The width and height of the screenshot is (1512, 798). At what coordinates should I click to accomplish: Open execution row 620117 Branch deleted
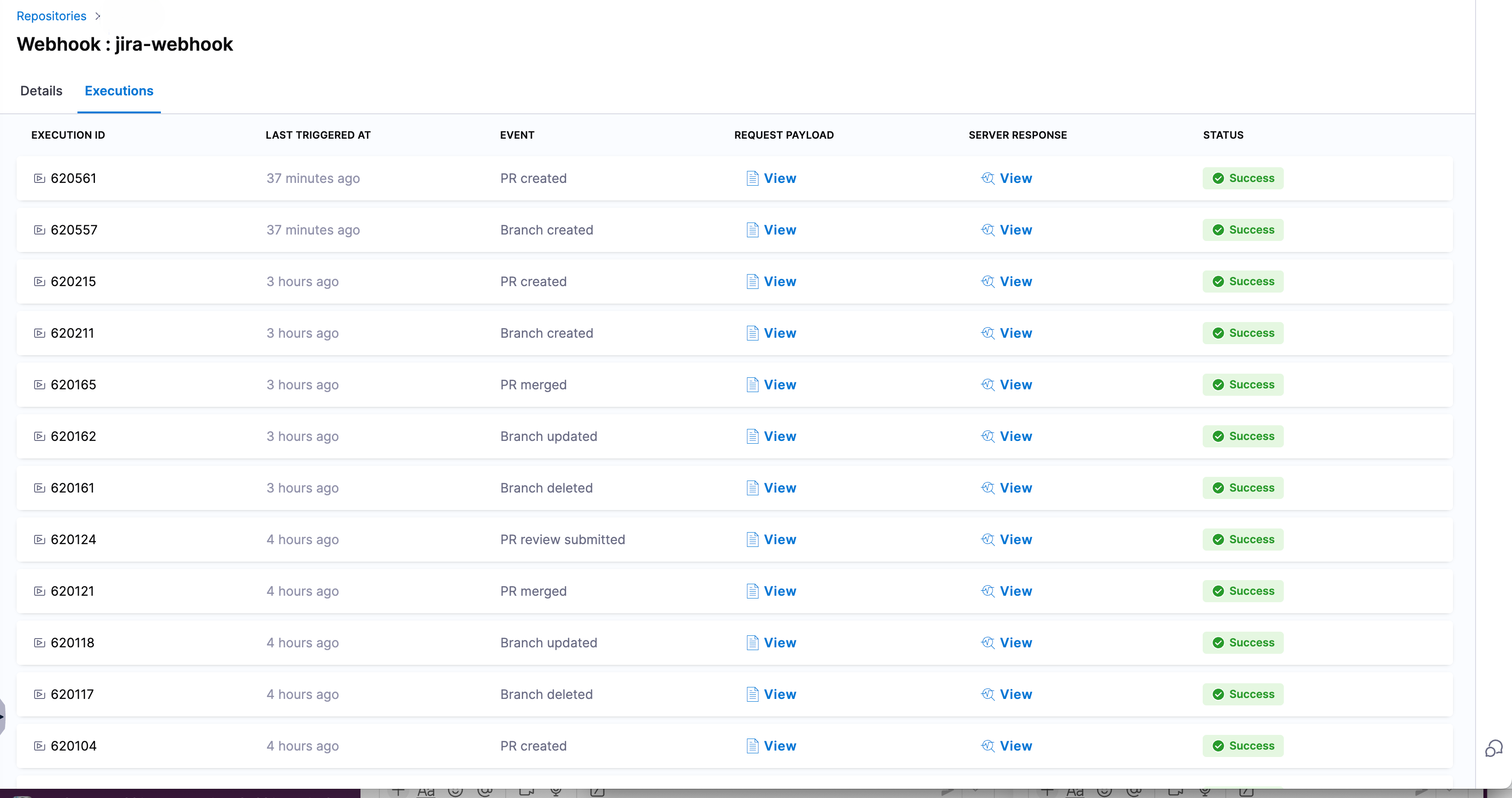[x=546, y=695]
